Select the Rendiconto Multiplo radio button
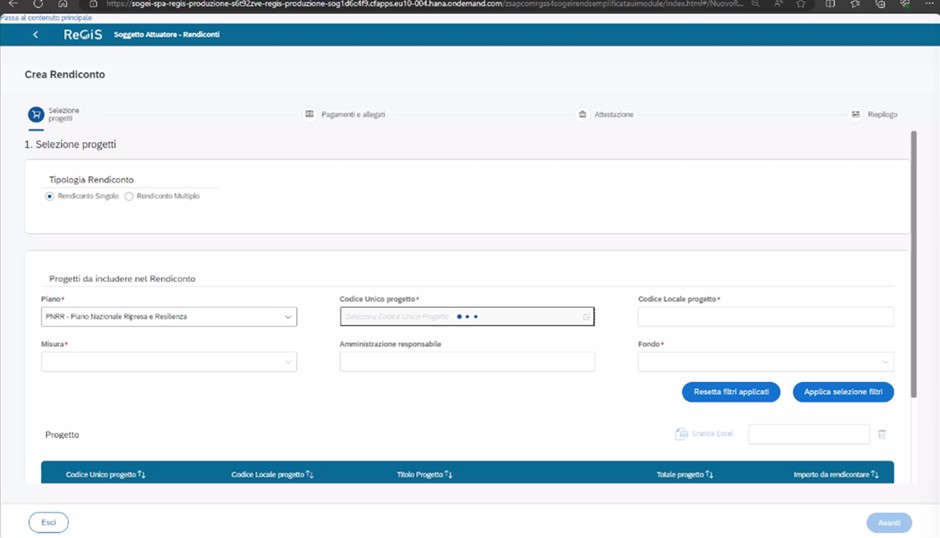 129,196
